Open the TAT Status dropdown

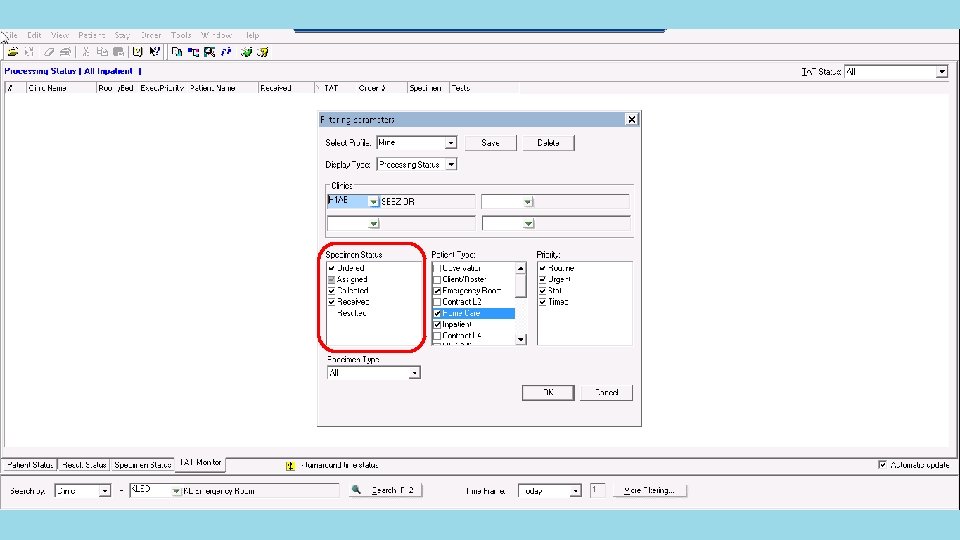pyautogui.click(x=942, y=72)
